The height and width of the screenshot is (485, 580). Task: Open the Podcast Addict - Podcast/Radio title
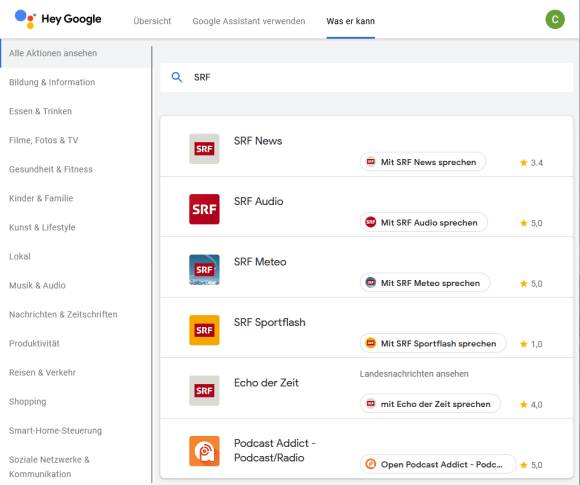[275, 450]
